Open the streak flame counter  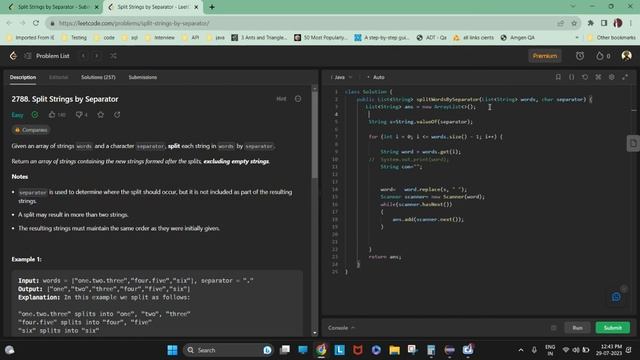click(x=603, y=56)
